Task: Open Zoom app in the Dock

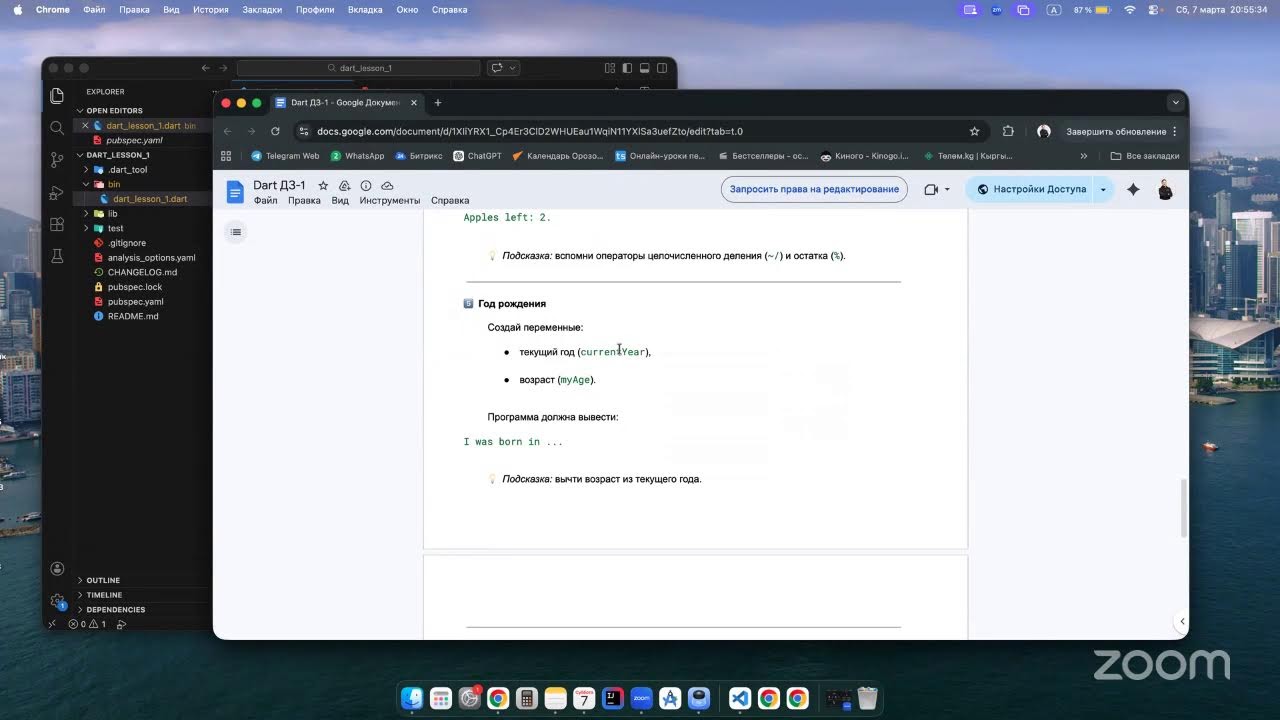Action: (642, 698)
